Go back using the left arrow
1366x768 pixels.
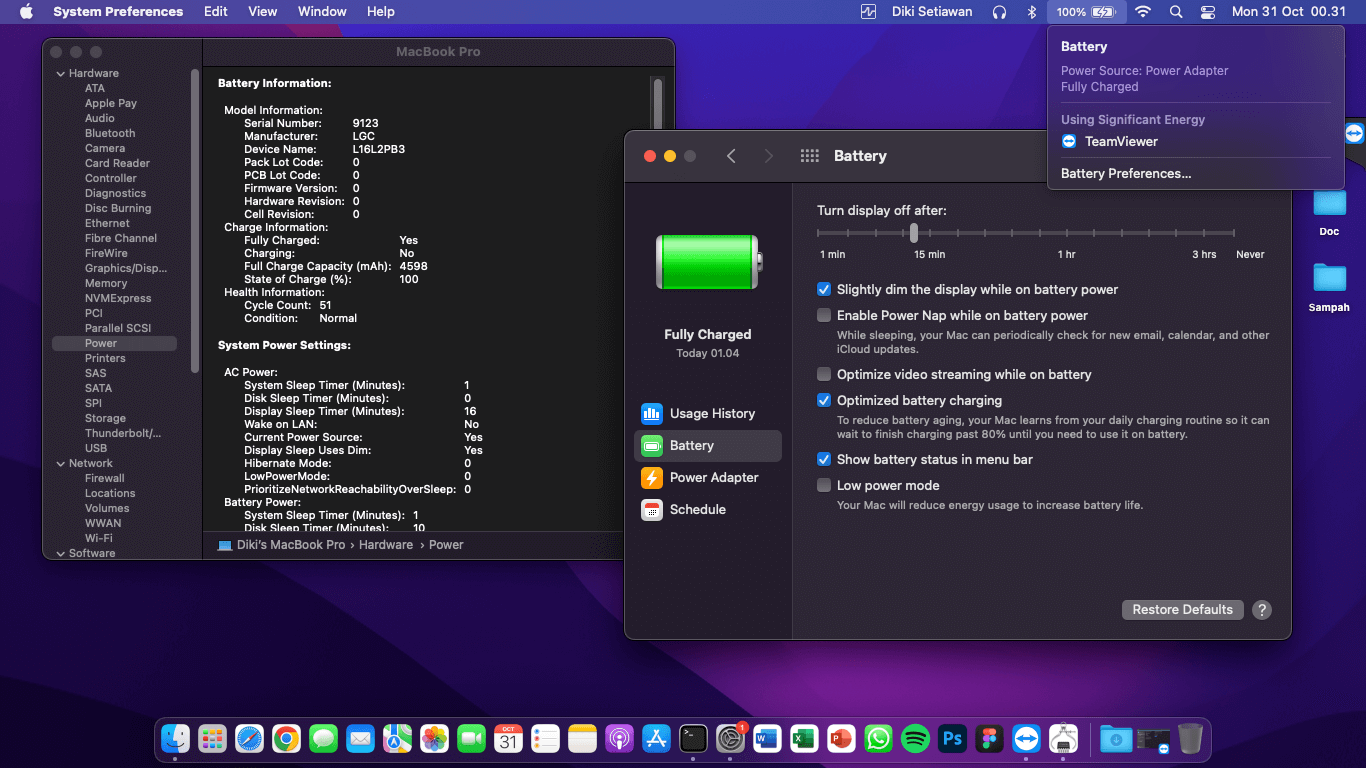pyautogui.click(x=731, y=156)
